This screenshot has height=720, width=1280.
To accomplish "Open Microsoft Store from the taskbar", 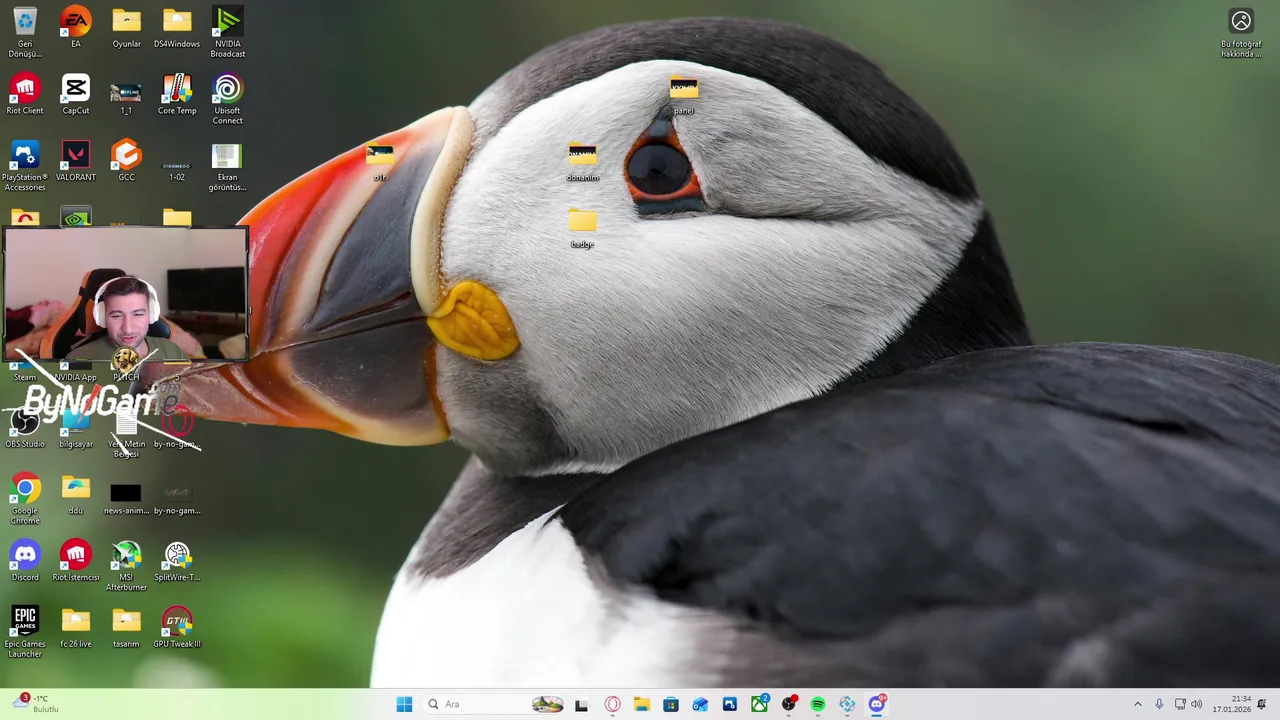I will coord(671,704).
